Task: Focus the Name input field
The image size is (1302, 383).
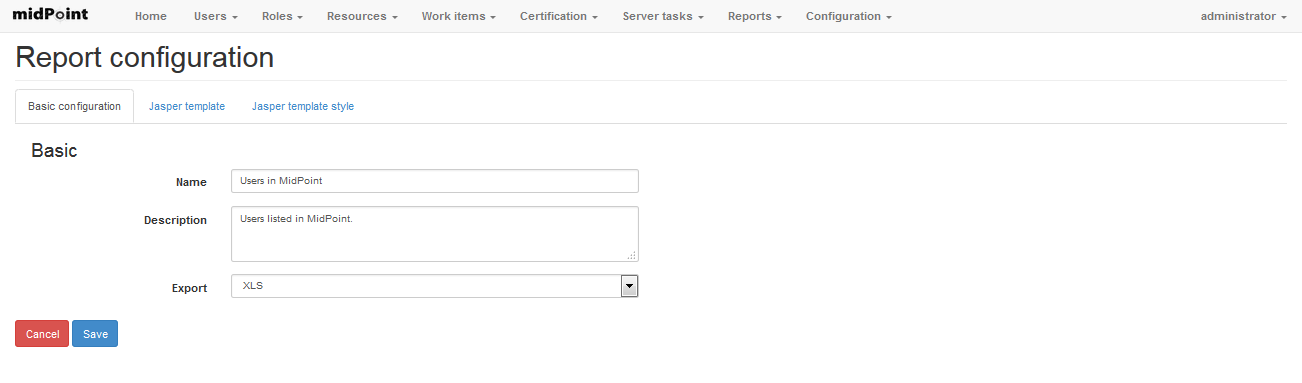Action: pyautogui.click(x=435, y=181)
